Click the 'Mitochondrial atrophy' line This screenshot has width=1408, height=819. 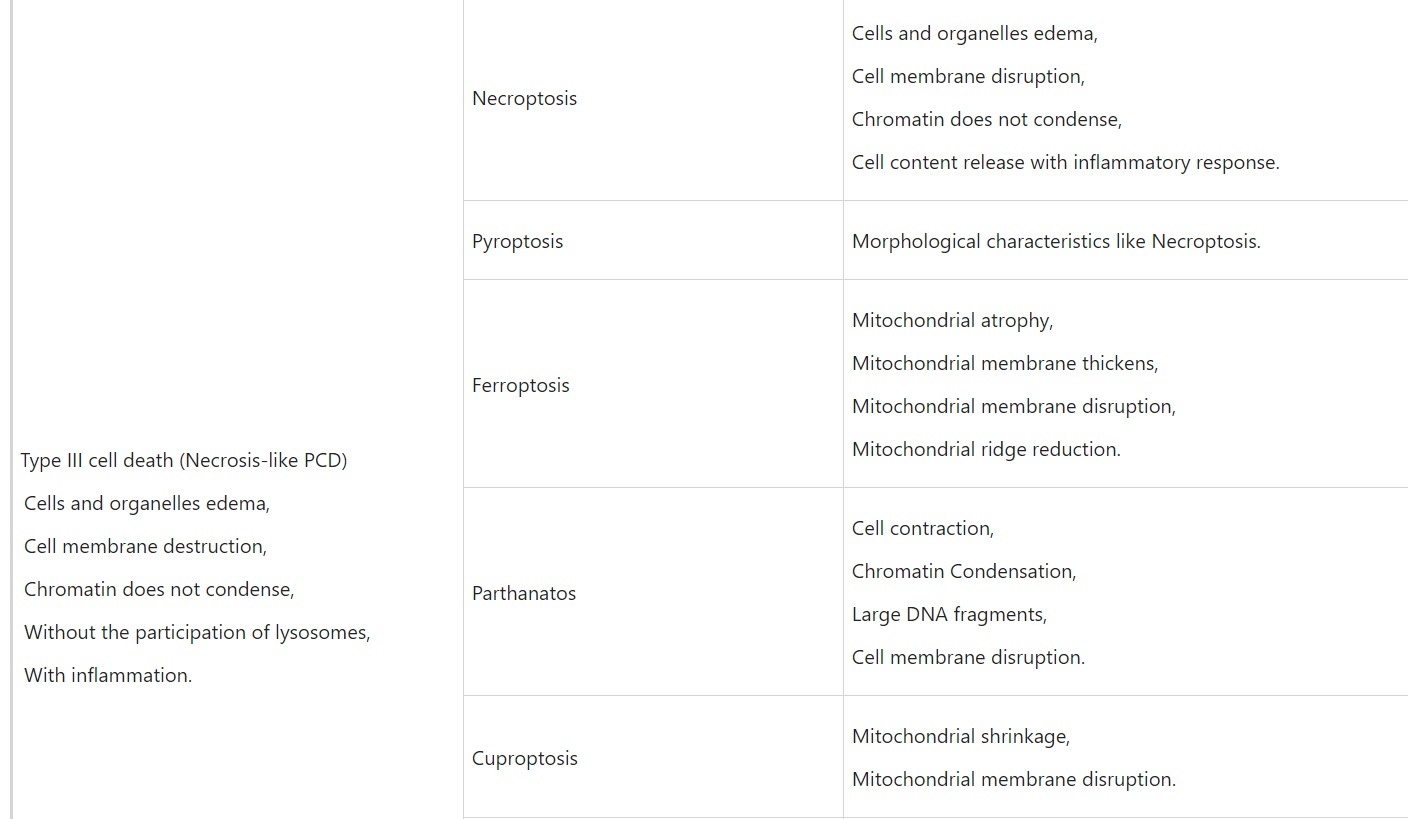click(952, 321)
